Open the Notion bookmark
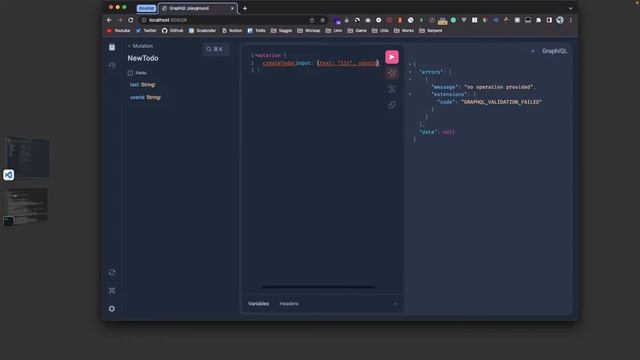The image size is (640, 360). point(232,31)
